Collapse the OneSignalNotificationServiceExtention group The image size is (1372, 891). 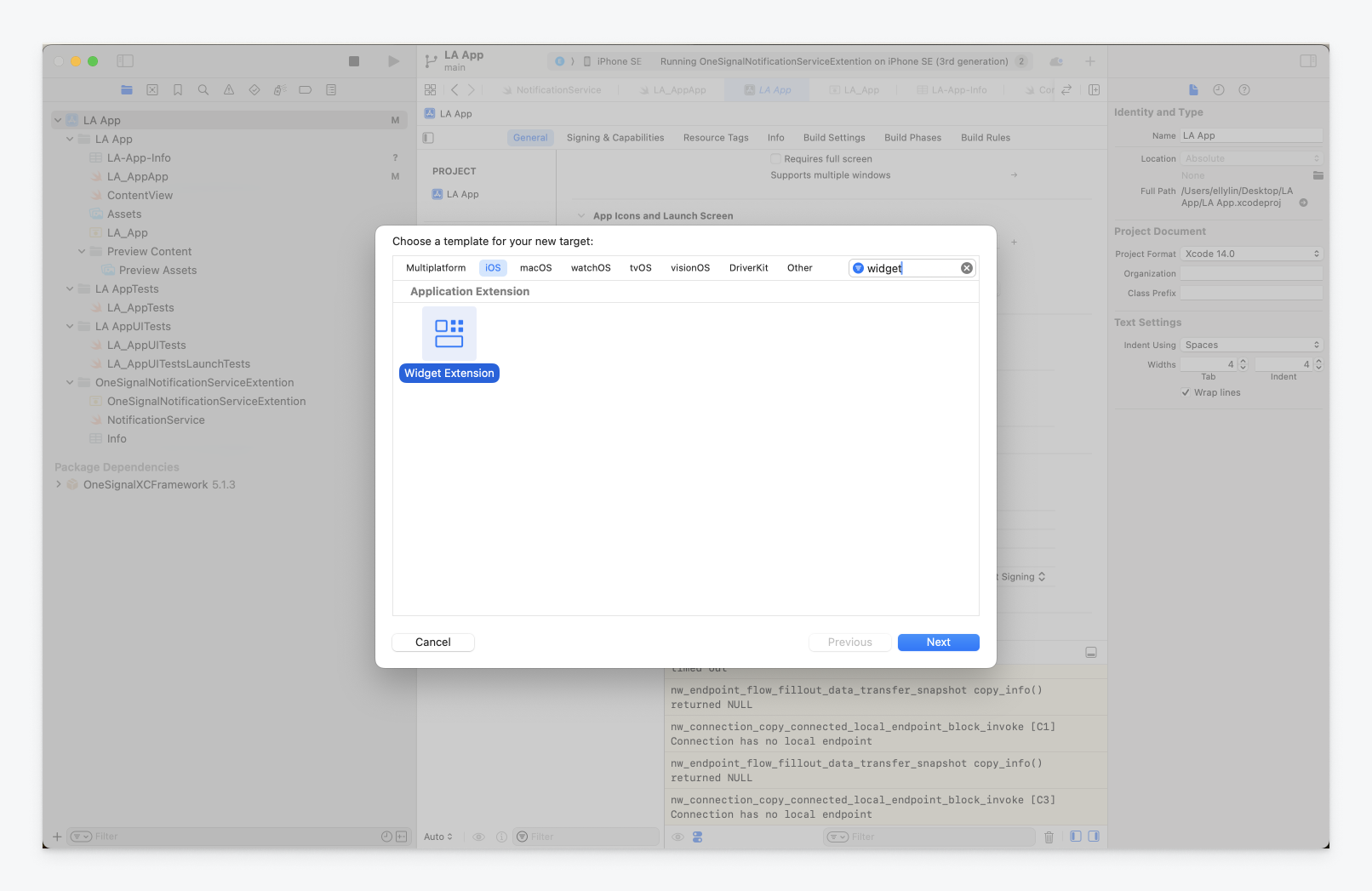[x=70, y=383]
